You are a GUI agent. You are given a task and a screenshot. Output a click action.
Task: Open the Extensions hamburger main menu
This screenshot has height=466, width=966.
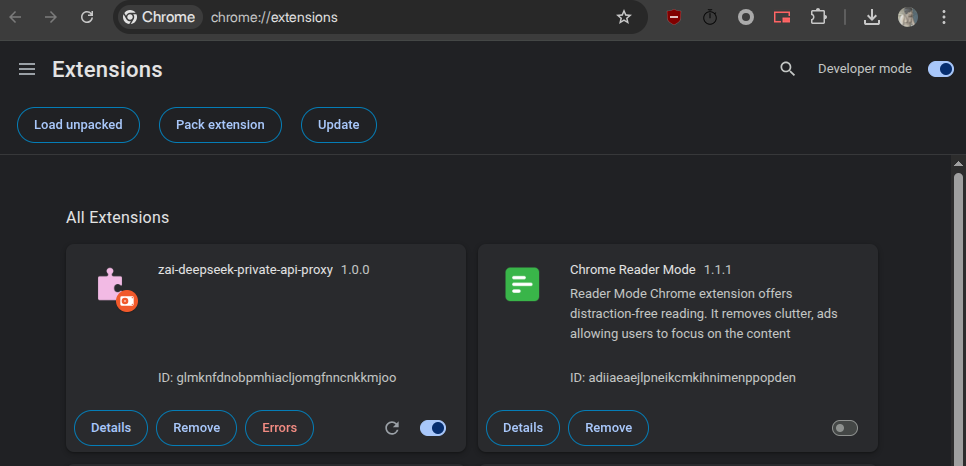[27, 69]
